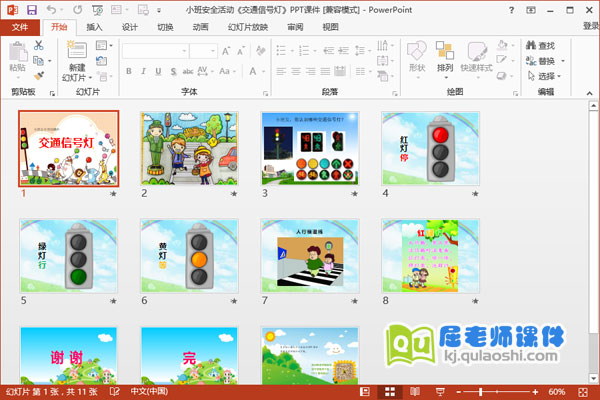Click the Bullets list icon
The width and height of the screenshot is (600, 400).
click(x=281, y=51)
